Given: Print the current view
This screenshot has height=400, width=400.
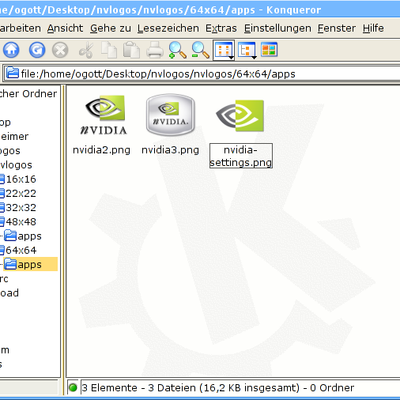Looking at the screenshot, I should [x=155, y=50].
